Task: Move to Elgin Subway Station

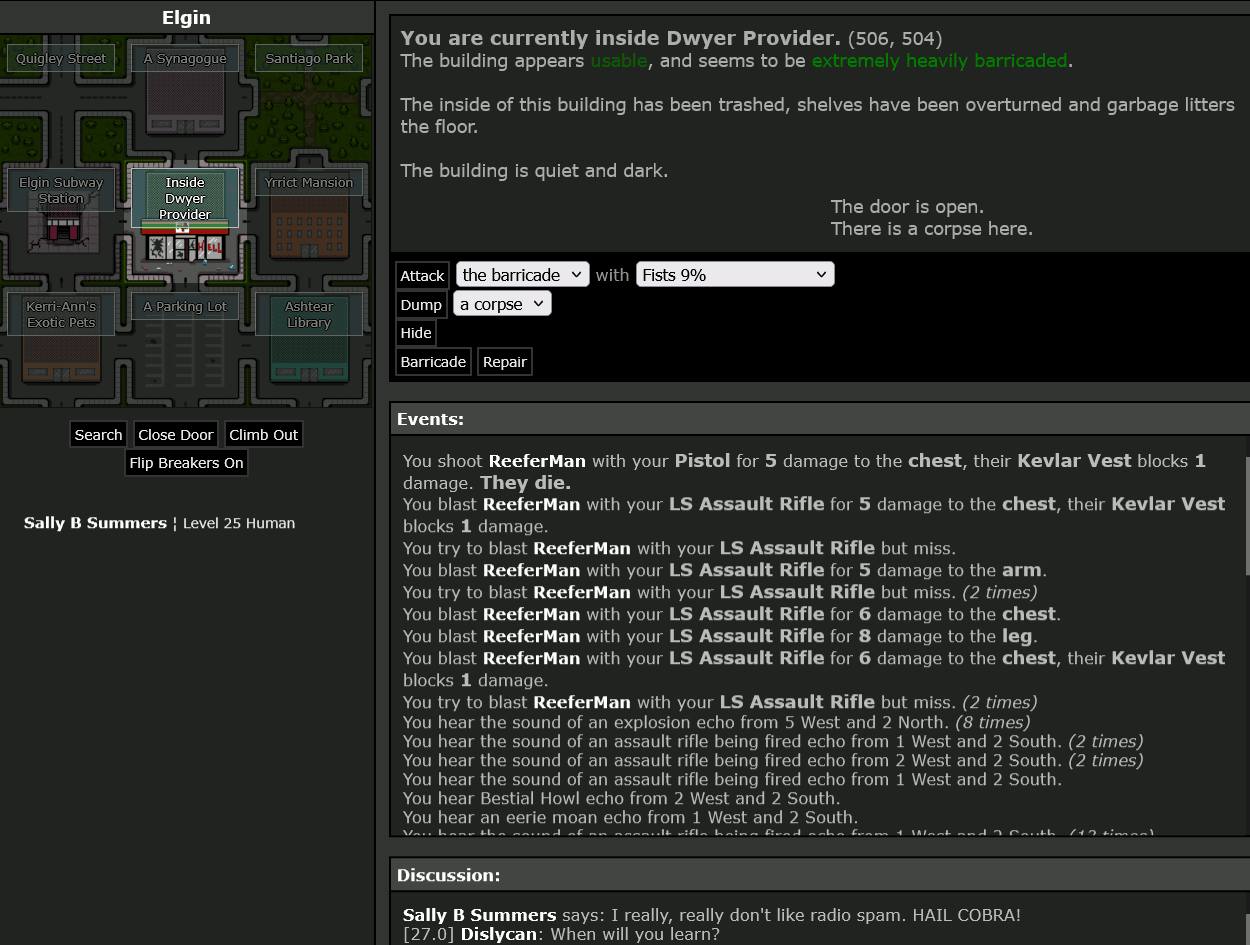Action: coord(60,189)
